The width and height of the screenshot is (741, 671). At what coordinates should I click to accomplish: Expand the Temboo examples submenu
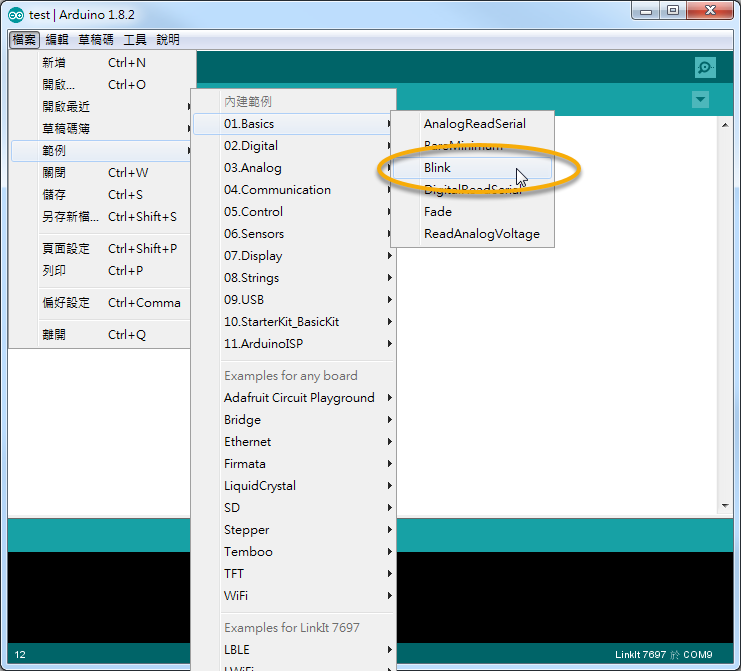pyautogui.click(x=294, y=552)
